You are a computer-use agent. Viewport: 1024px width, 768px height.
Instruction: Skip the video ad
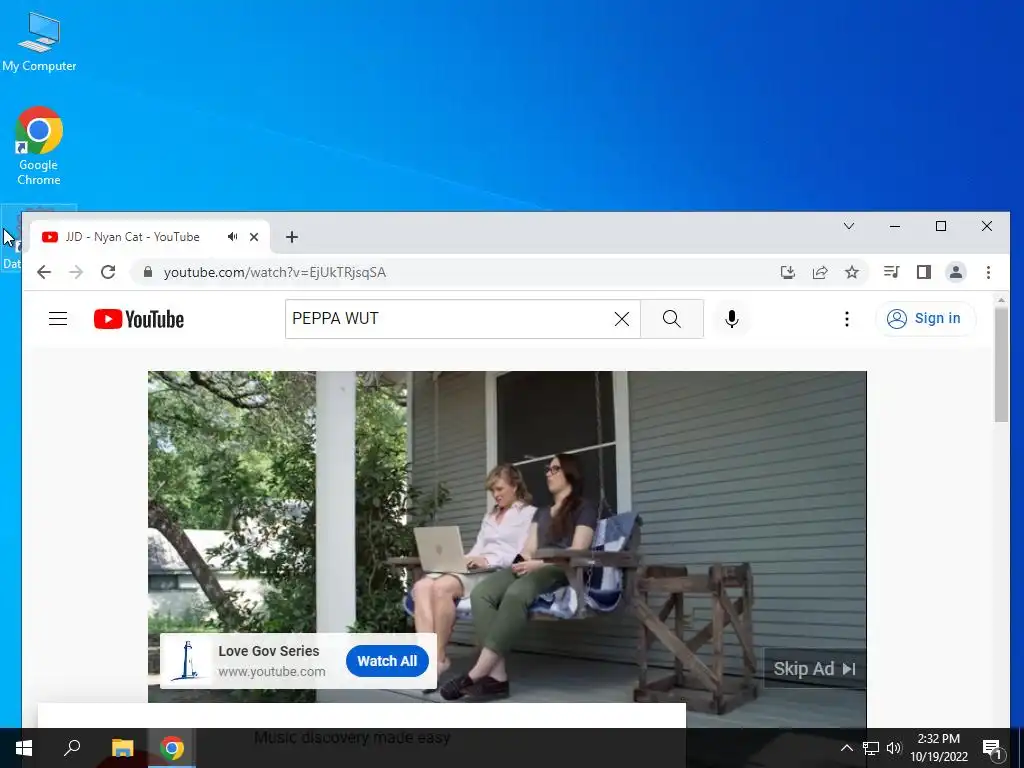click(814, 669)
